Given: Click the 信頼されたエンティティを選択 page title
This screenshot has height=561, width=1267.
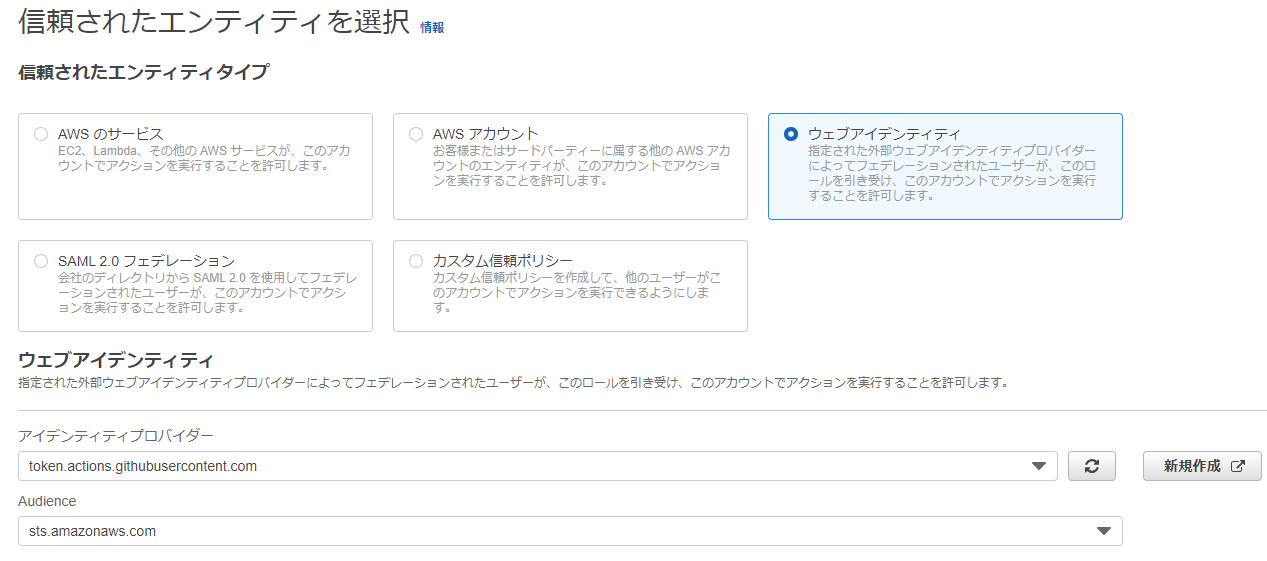Looking at the screenshot, I should pyautogui.click(x=214, y=22).
